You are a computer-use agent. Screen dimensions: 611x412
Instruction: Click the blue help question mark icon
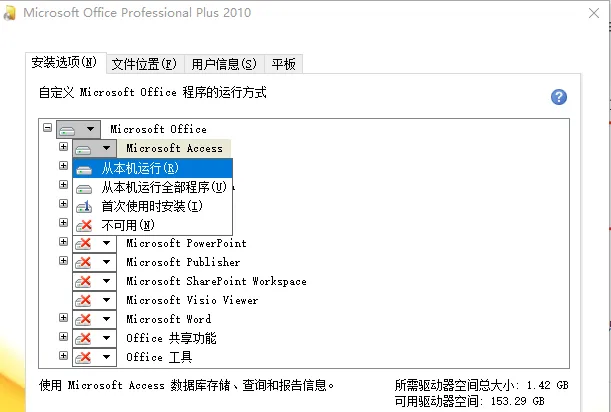558,97
